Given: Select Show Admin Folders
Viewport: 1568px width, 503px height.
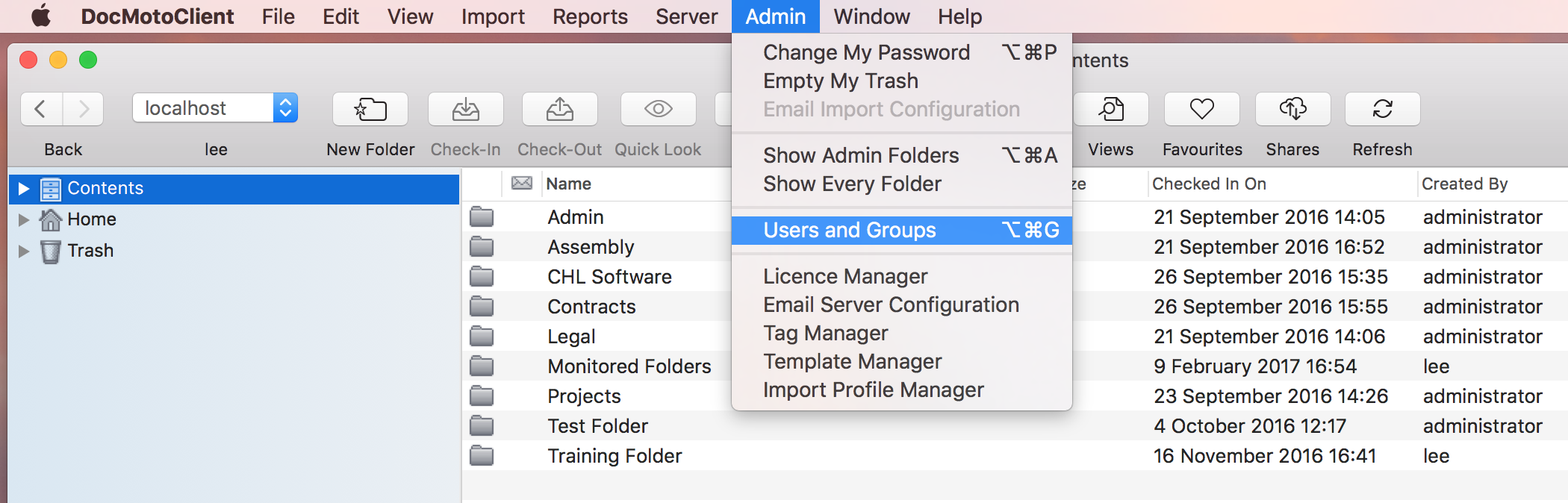Looking at the screenshot, I should pyautogui.click(x=902, y=155).
